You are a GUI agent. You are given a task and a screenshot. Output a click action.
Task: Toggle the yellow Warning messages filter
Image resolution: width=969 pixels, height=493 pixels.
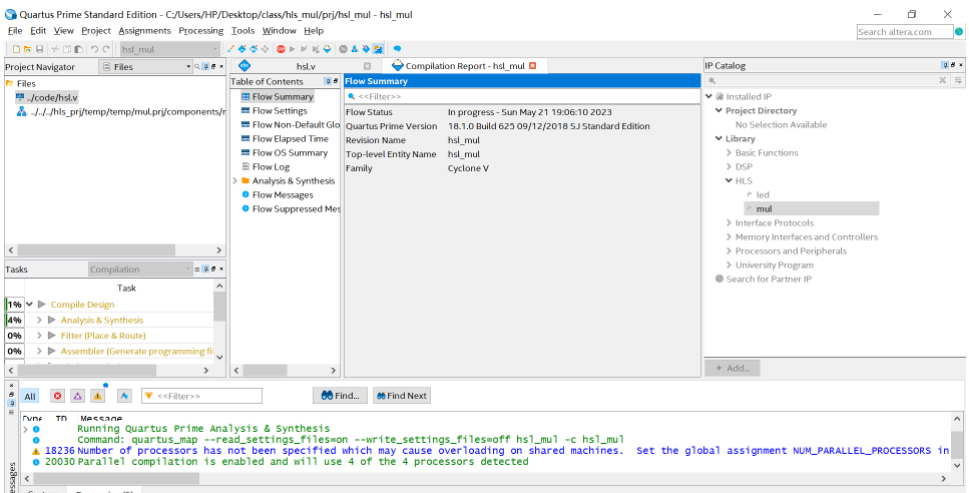click(97, 396)
